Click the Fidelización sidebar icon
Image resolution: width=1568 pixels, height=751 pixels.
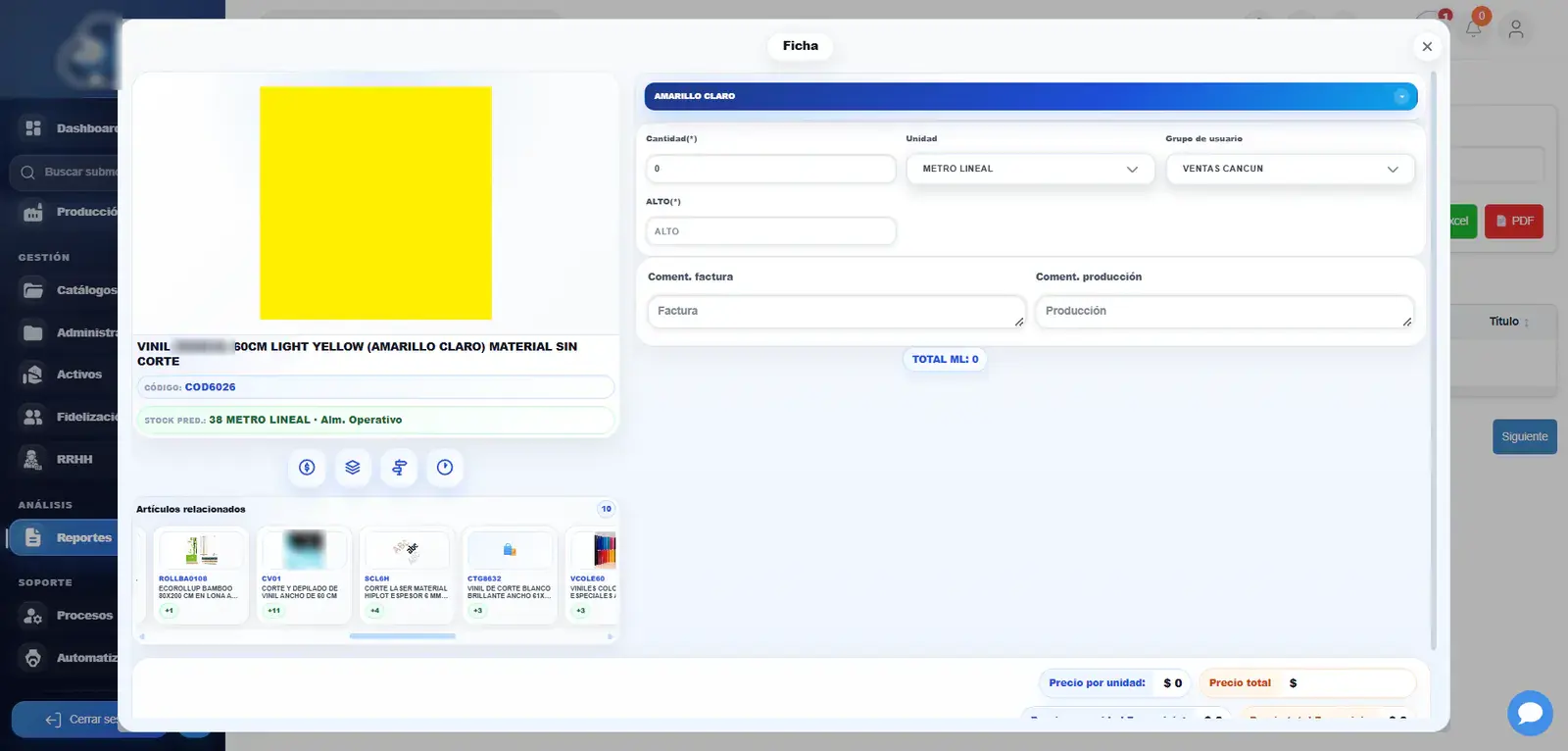pos(33,417)
